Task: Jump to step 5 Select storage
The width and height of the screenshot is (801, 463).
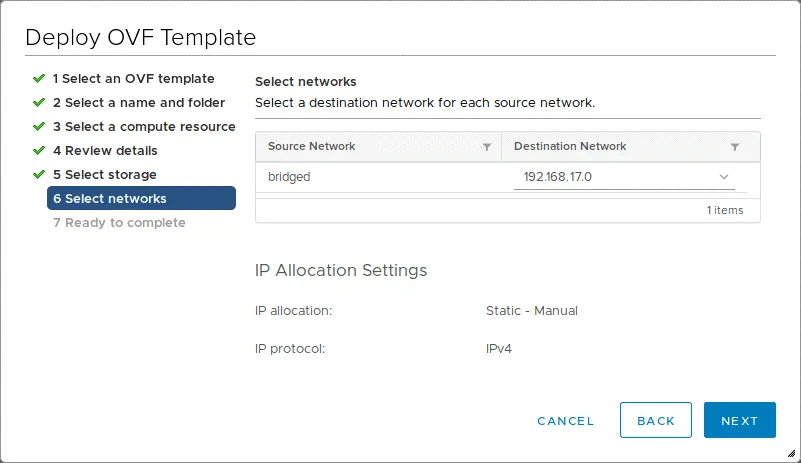Action: [x=104, y=174]
